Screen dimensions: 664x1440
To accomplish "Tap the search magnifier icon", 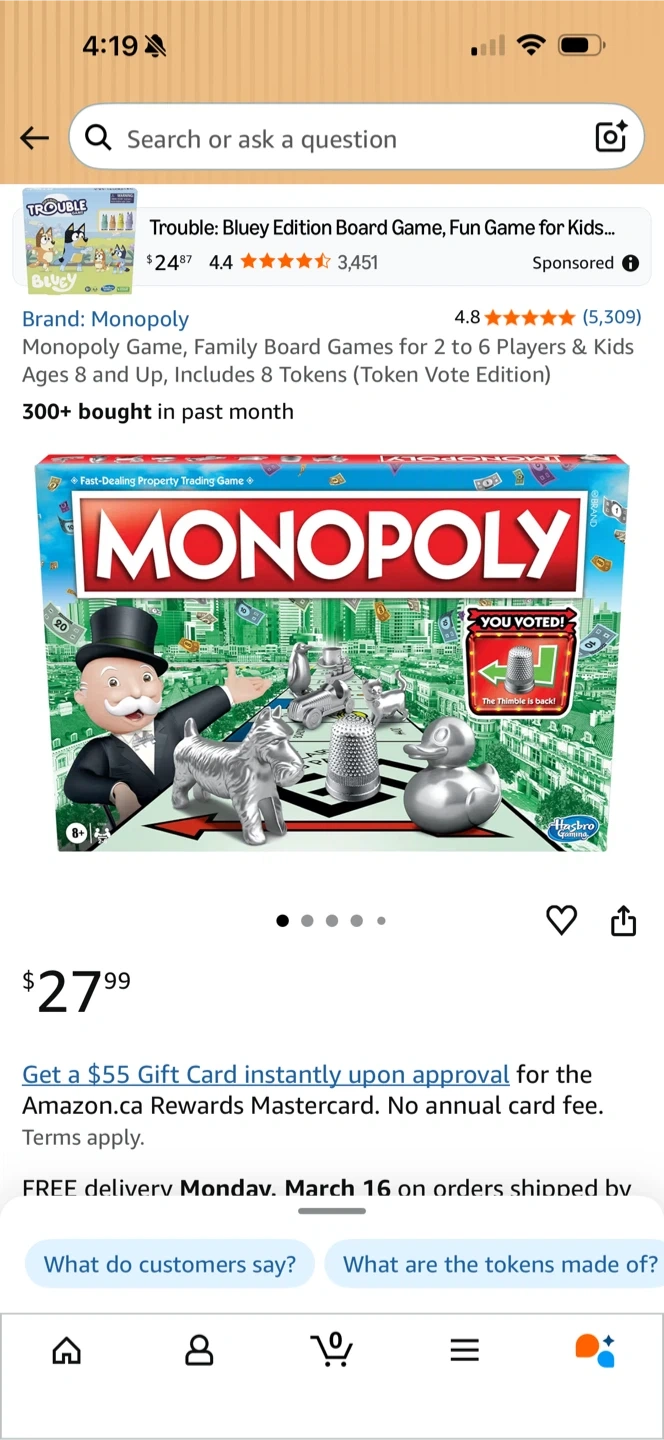I will pyautogui.click(x=98, y=137).
